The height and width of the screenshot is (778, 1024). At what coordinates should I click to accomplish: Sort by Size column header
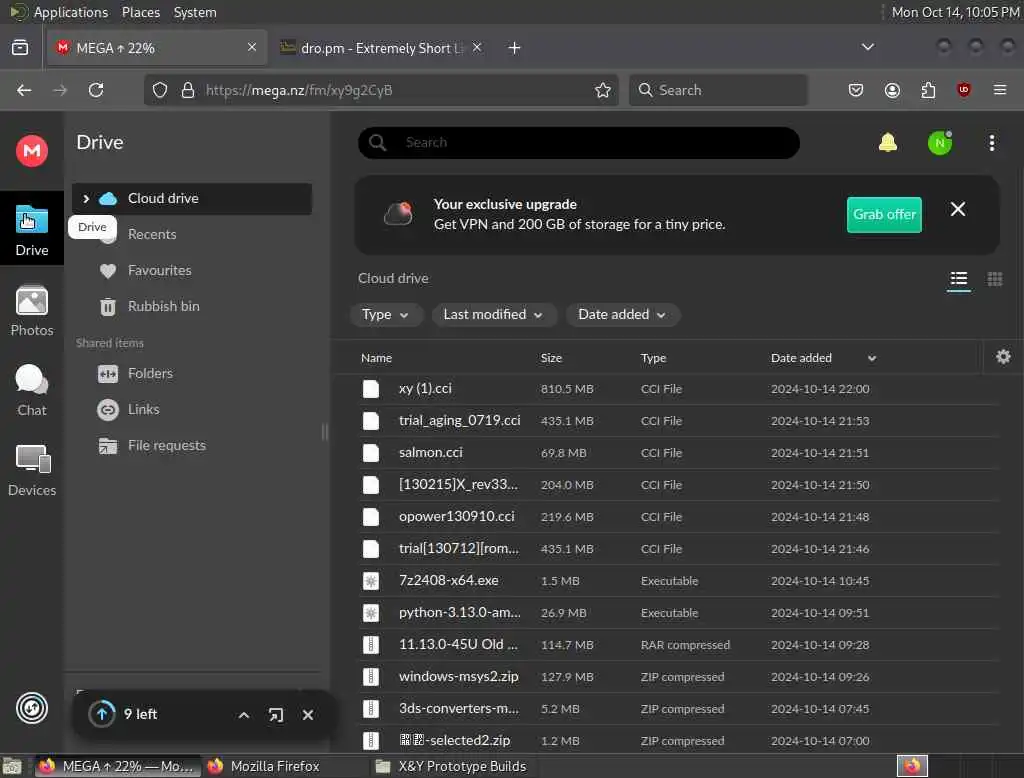click(x=551, y=358)
